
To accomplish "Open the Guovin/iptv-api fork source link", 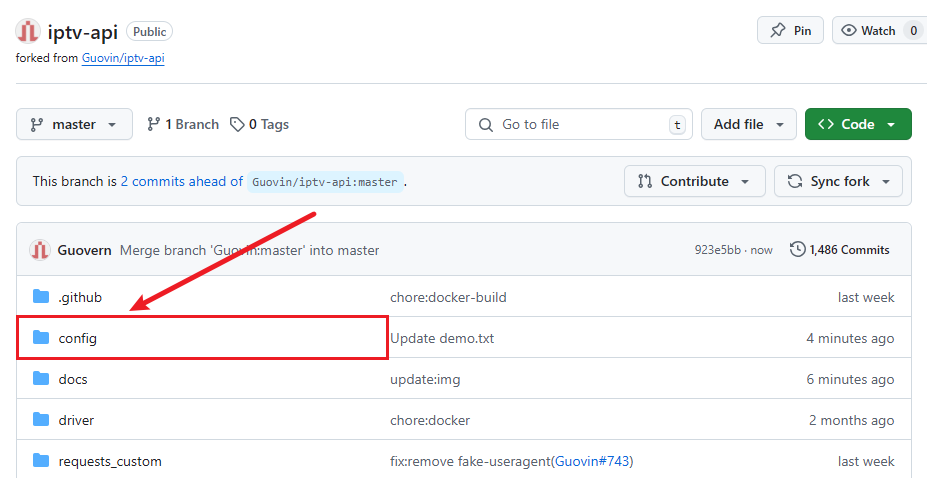I will [x=123, y=58].
